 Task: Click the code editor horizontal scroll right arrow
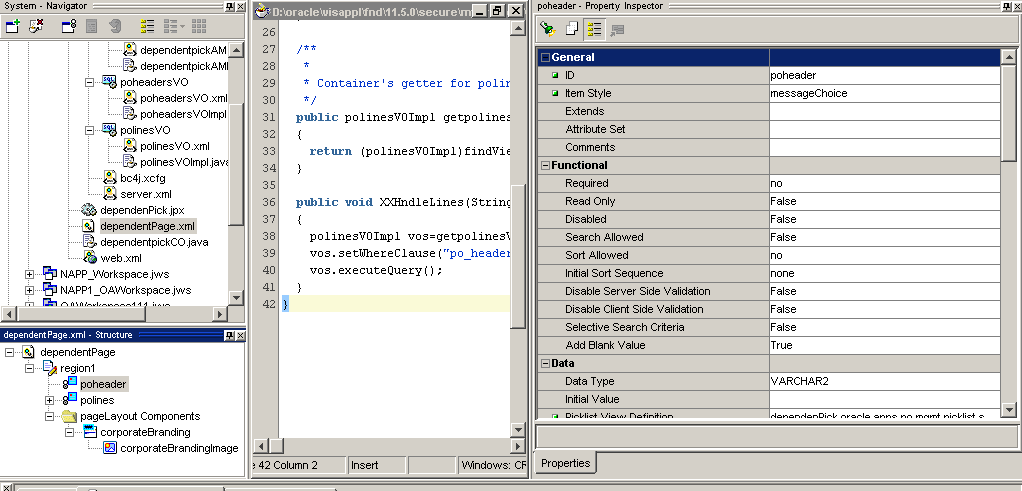click(x=518, y=447)
